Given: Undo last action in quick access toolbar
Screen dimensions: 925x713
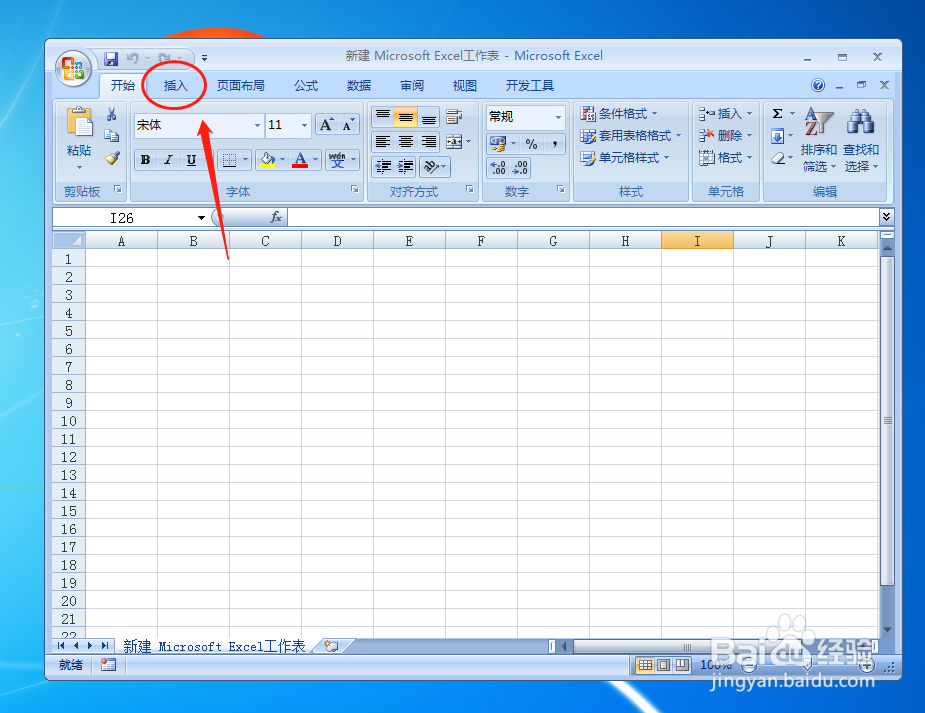Looking at the screenshot, I should coord(132,58).
